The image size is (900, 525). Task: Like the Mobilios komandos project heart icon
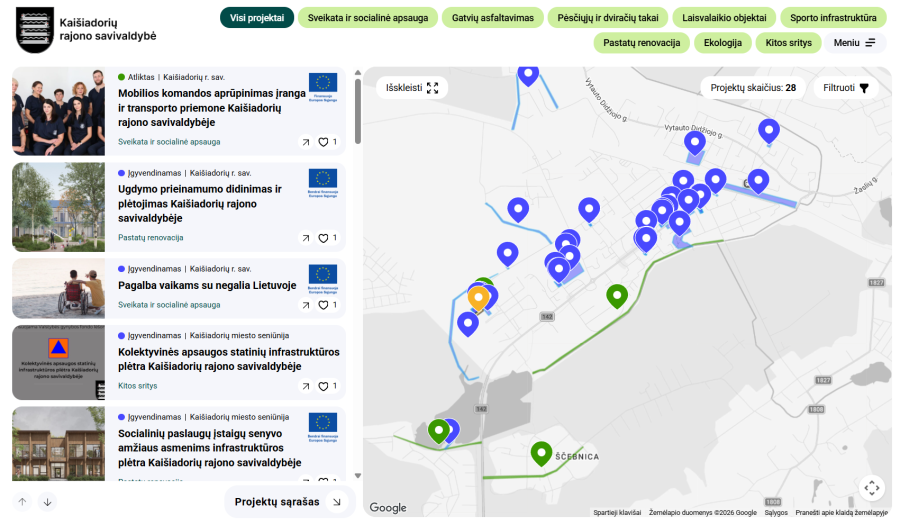324,142
